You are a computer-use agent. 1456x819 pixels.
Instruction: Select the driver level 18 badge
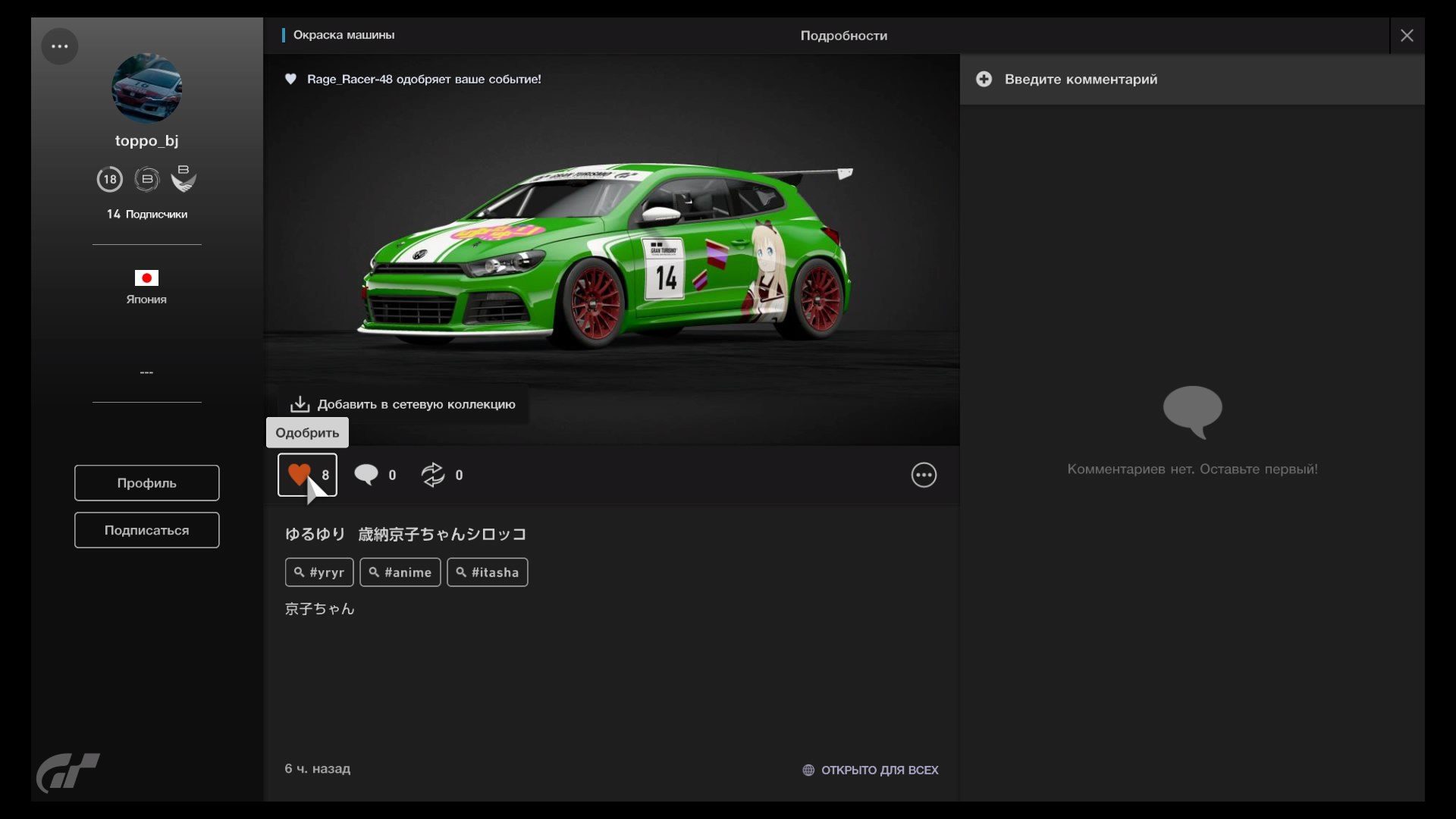click(x=110, y=180)
